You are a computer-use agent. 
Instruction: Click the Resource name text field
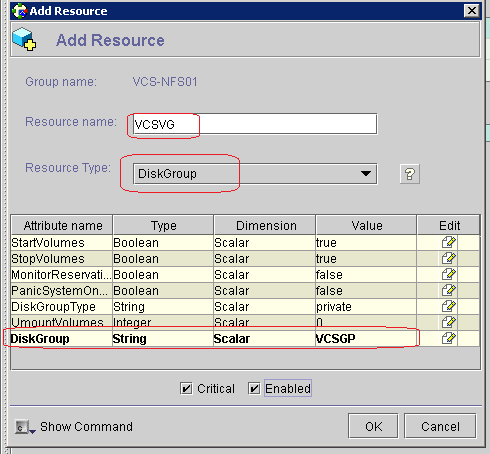[x=255, y=124]
